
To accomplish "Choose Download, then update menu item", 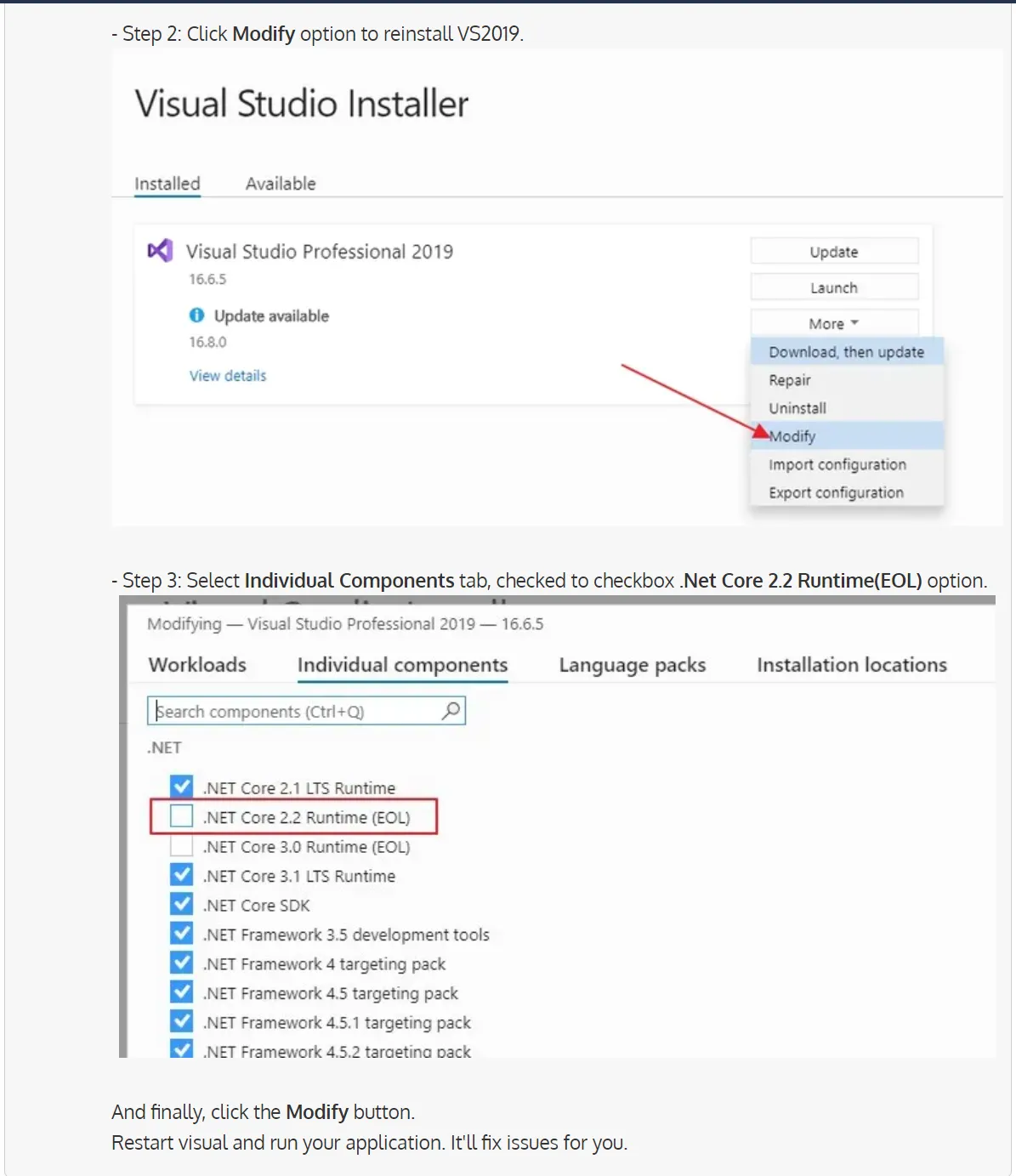I will (847, 352).
